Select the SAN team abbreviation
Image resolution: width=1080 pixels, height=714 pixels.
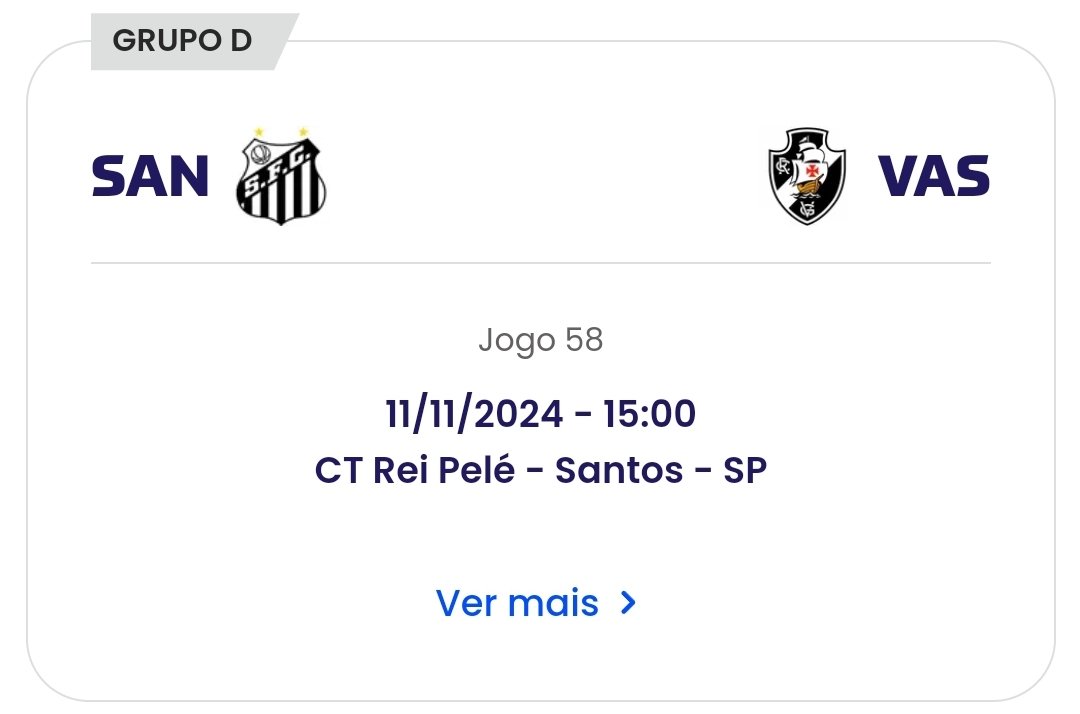pyautogui.click(x=150, y=177)
